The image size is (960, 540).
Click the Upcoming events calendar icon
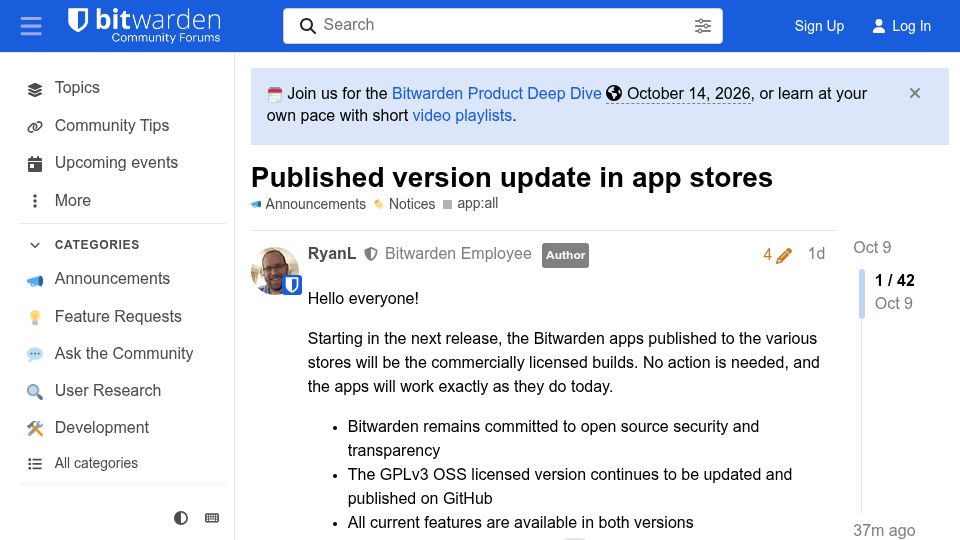point(35,164)
